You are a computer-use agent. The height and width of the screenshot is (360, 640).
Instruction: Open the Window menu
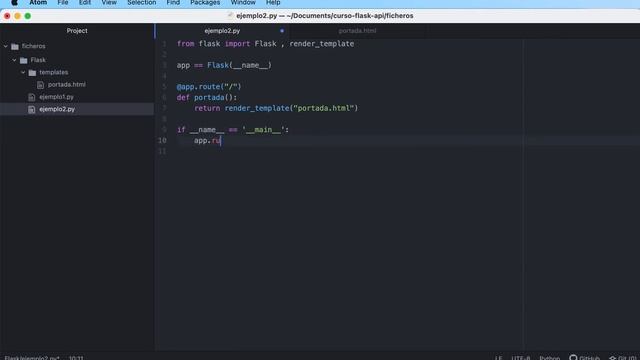point(243,2)
